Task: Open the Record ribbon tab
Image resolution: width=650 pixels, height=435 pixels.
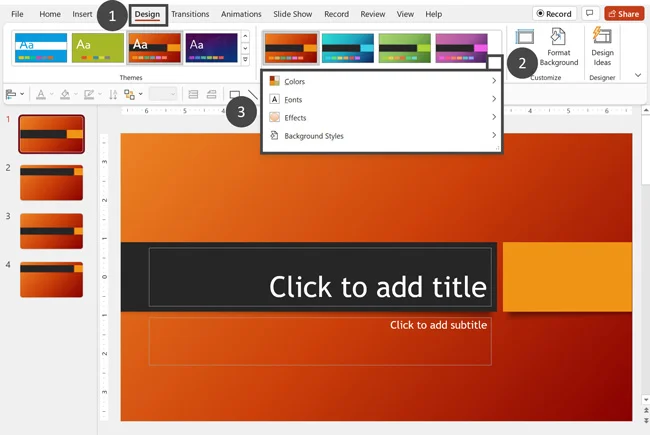Action: 336,14
